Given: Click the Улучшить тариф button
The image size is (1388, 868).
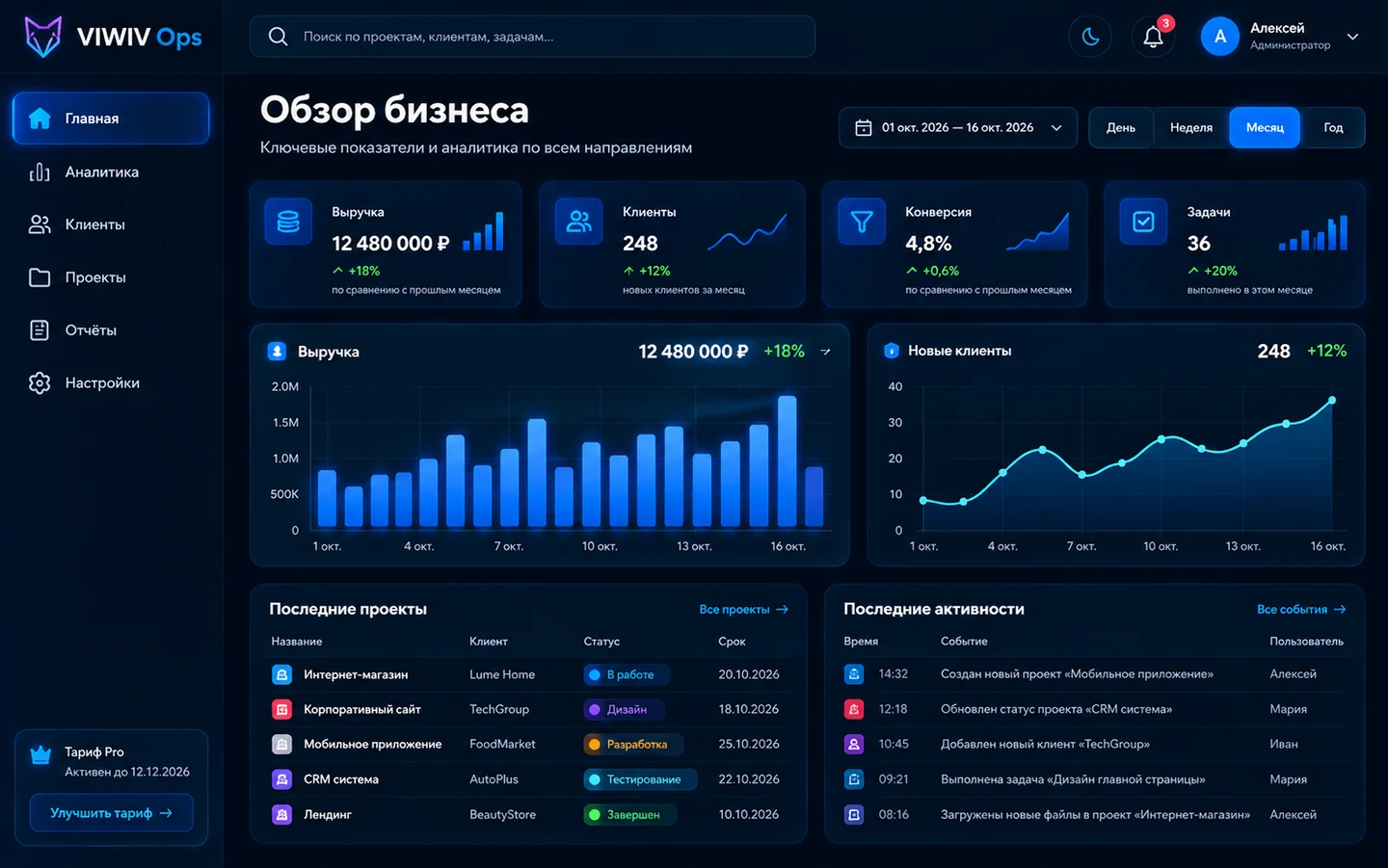Looking at the screenshot, I should (x=111, y=813).
